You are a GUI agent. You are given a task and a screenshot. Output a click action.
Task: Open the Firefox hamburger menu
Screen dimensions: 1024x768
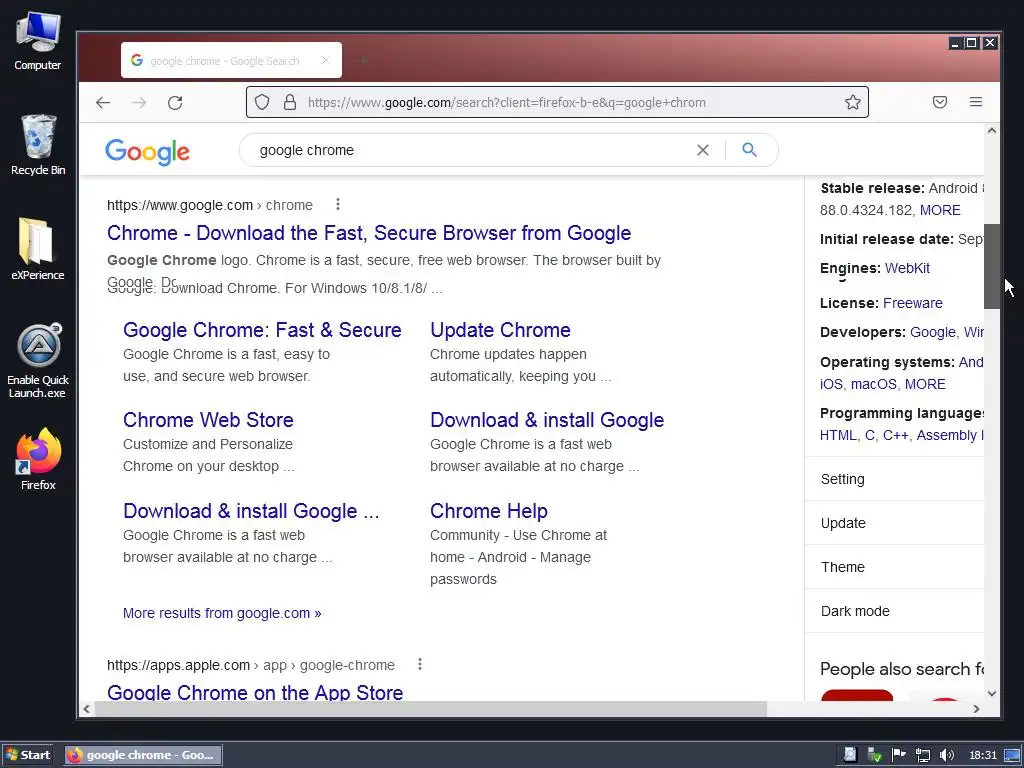point(976,102)
